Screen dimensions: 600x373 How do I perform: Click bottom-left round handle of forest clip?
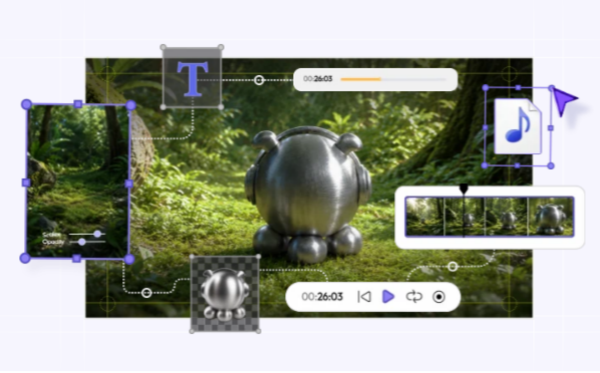[x=25, y=258]
